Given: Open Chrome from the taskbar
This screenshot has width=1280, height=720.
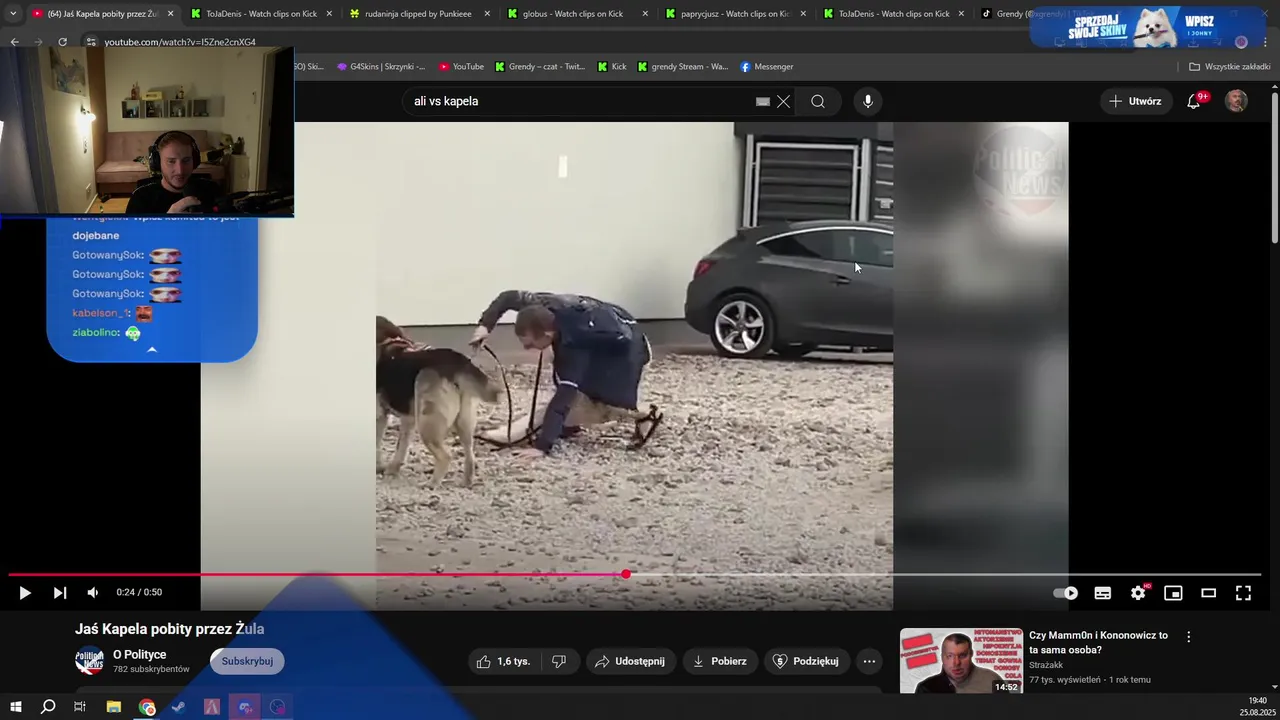Looking at the screenshot, I should (x=147, y=707).
